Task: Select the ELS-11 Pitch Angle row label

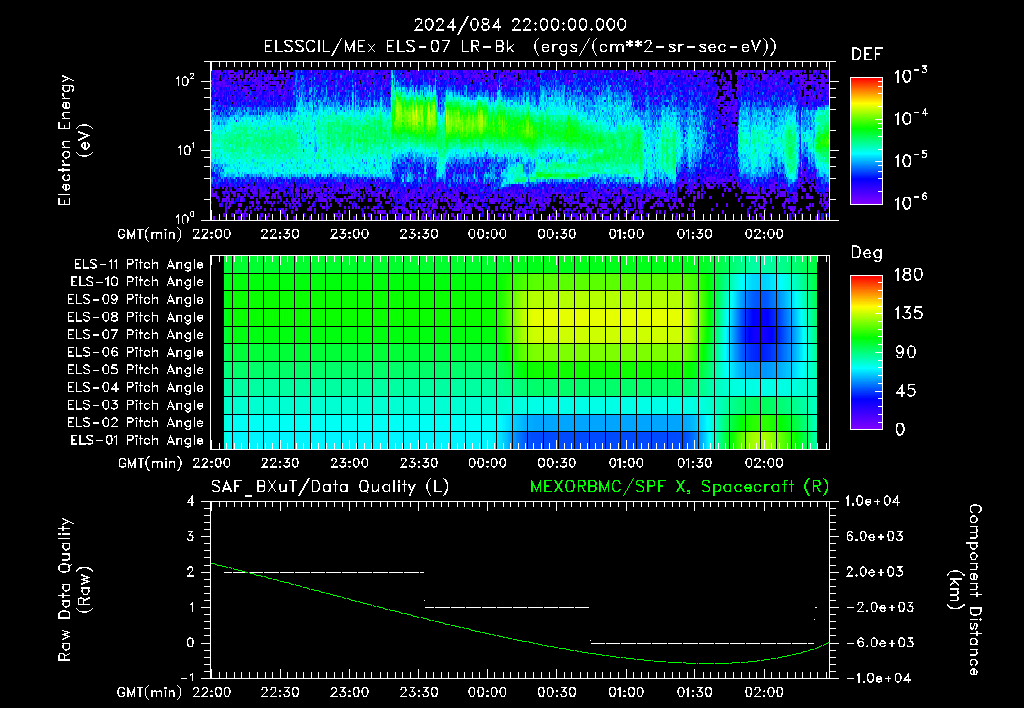Action: pyautogui.click(x=138, y=265)
